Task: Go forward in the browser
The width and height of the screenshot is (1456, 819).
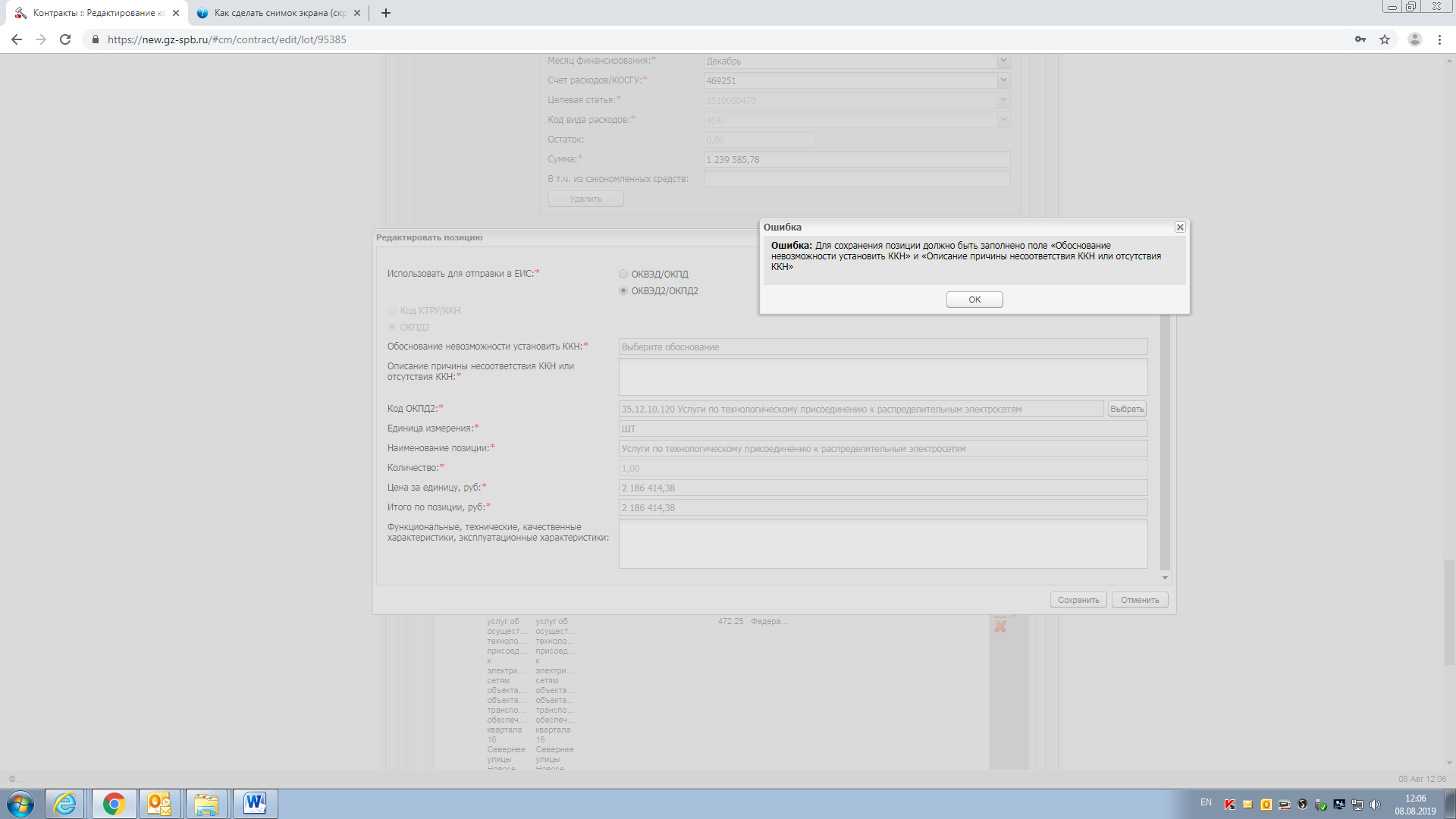Action: pos(41,39)
